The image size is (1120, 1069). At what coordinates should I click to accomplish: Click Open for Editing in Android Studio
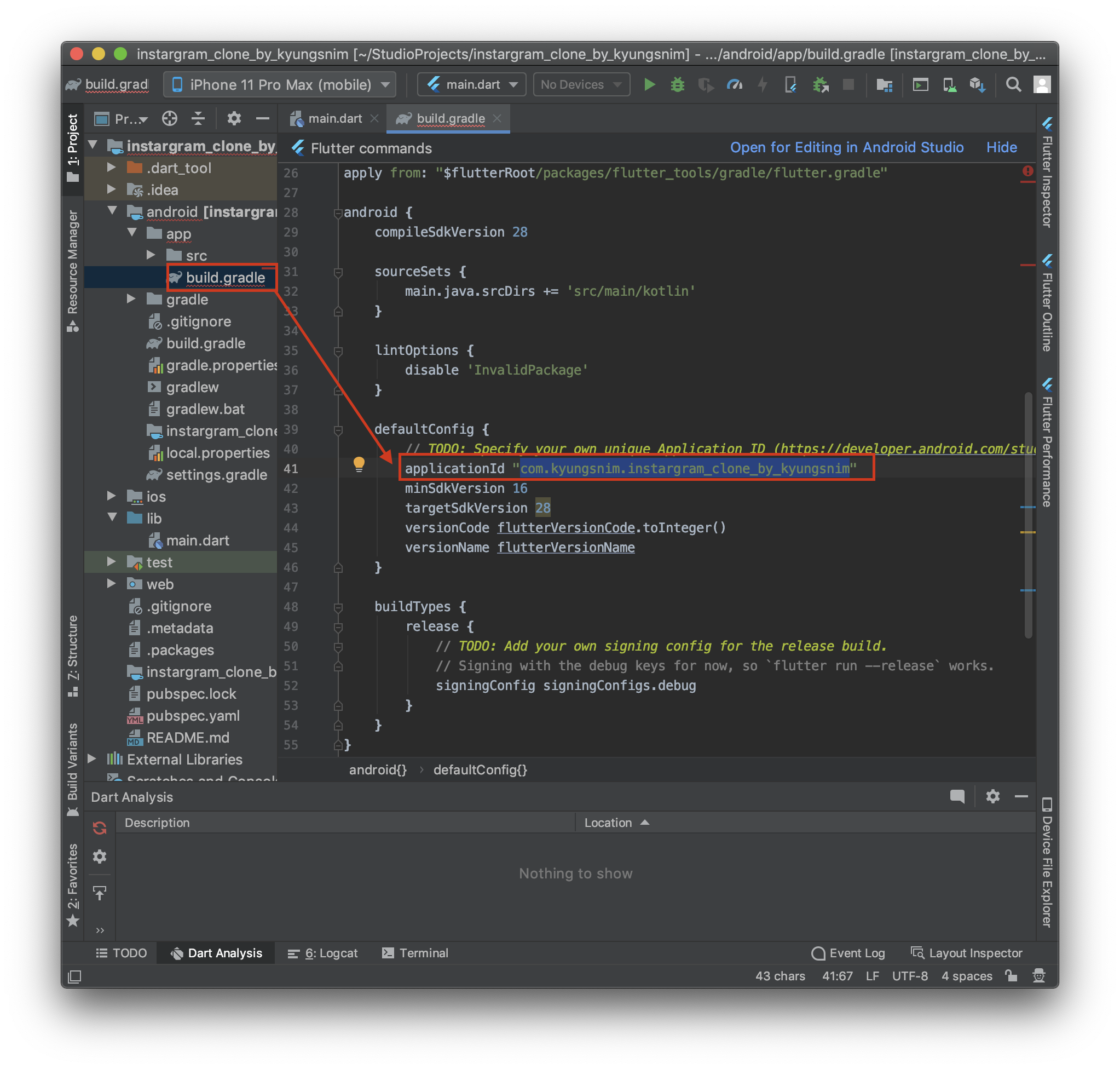[846, 147]
